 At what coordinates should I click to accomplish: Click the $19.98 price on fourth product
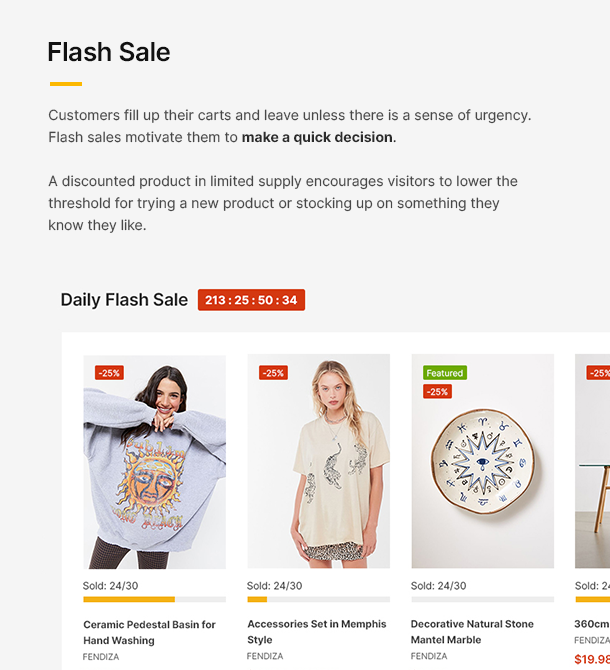point(592,659)
